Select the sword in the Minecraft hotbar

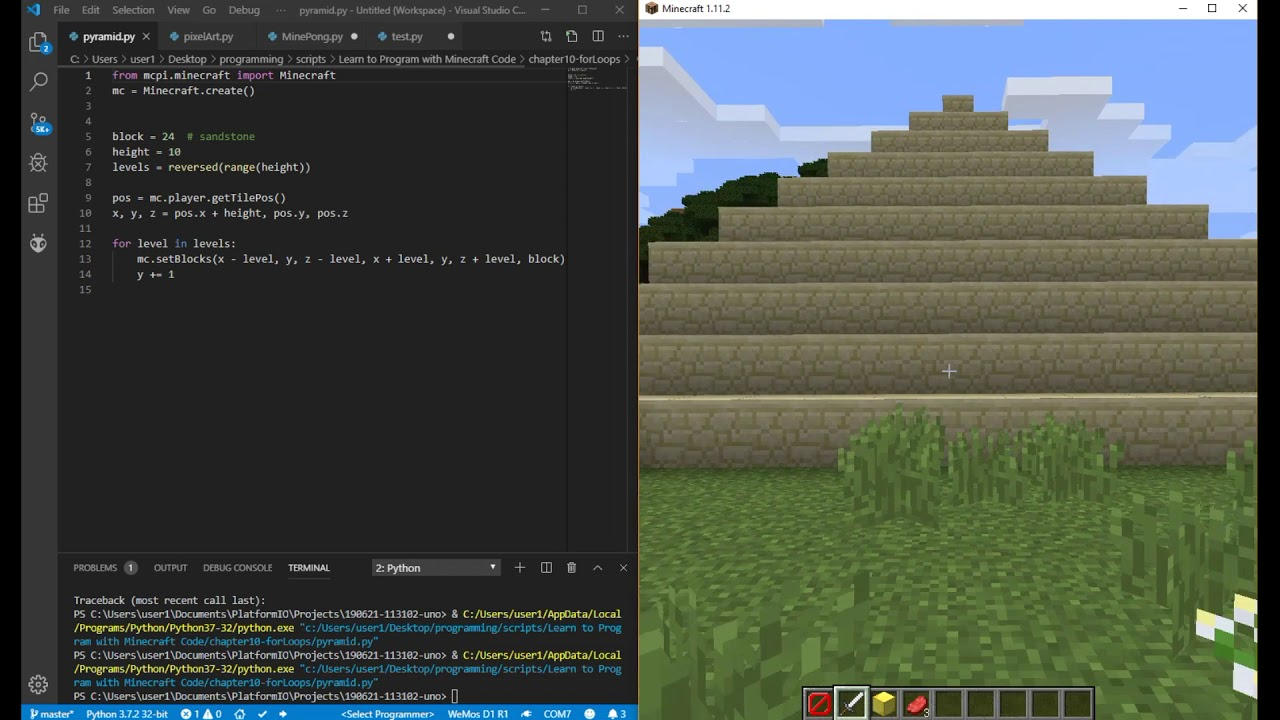click(x=851, y=704)
